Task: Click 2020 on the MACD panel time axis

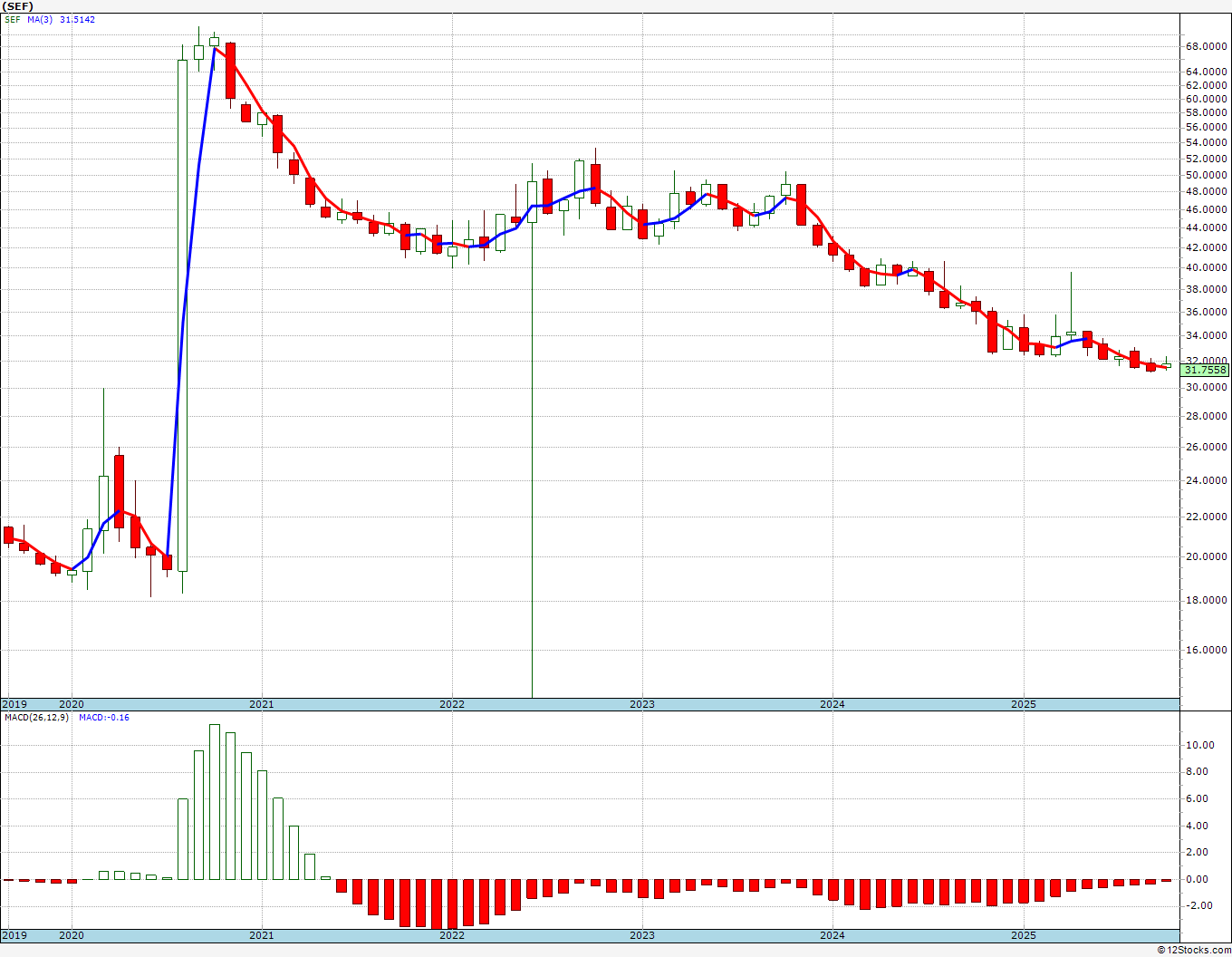Action: click(71, 935)
